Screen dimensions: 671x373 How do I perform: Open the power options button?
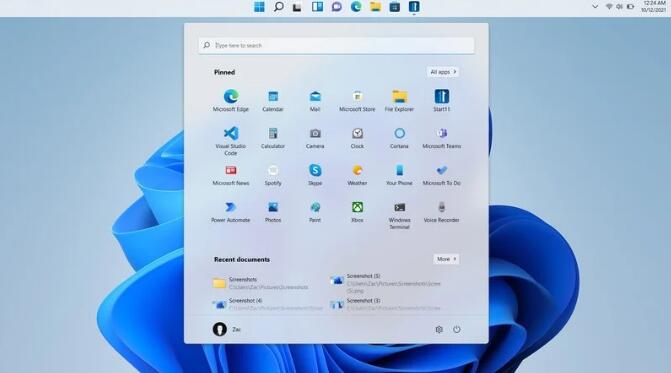pyautogui.click(x=457, y=329)
